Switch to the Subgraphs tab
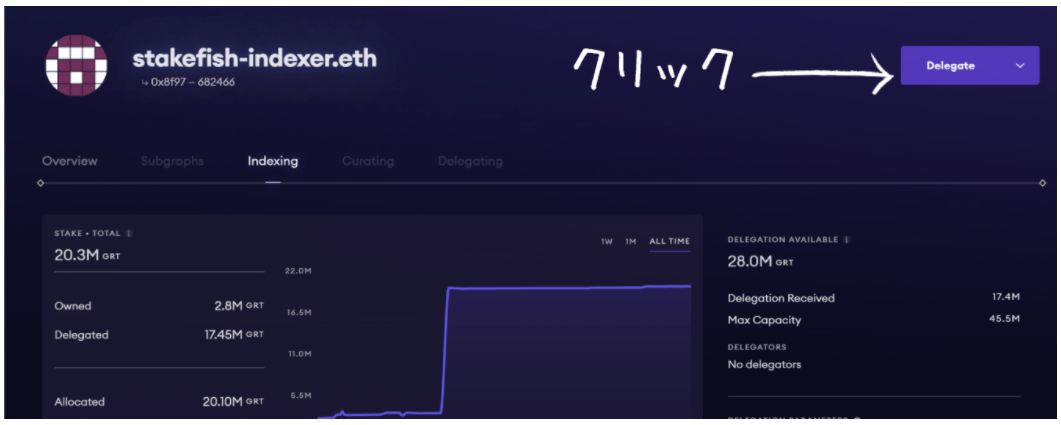The height and width of the screenshot is (425, 1061). point(173,162)
